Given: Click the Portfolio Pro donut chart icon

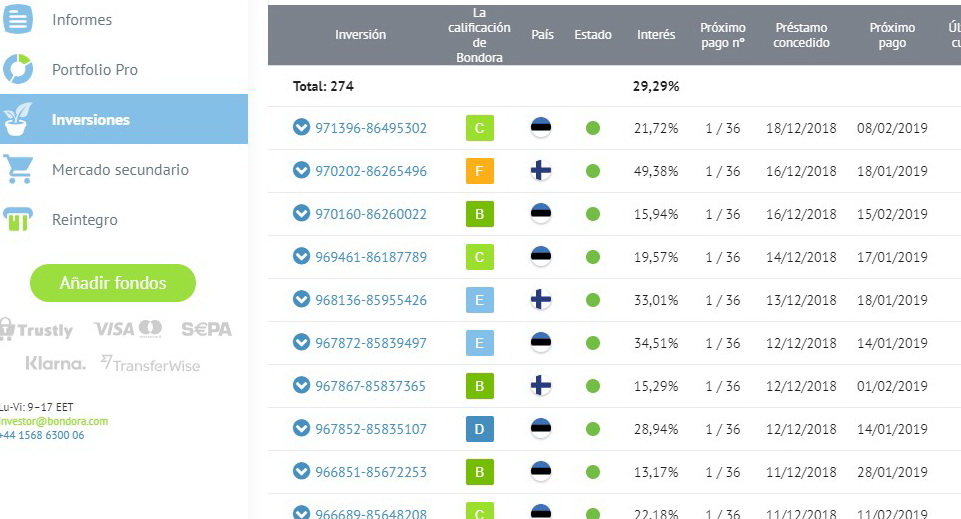Looking at the screenshot, I should coord(18,69).
